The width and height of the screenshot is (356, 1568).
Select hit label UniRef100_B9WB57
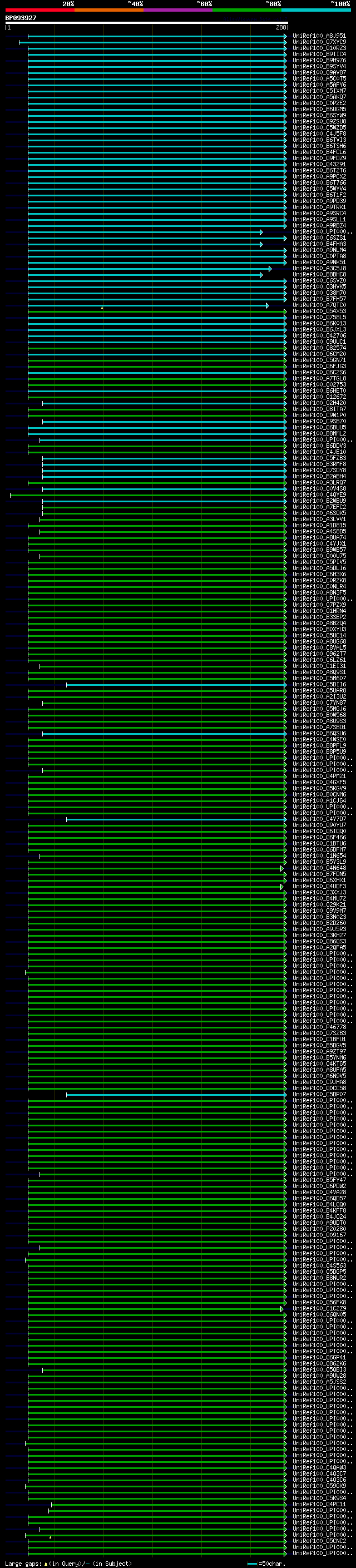tap(319, 550)
